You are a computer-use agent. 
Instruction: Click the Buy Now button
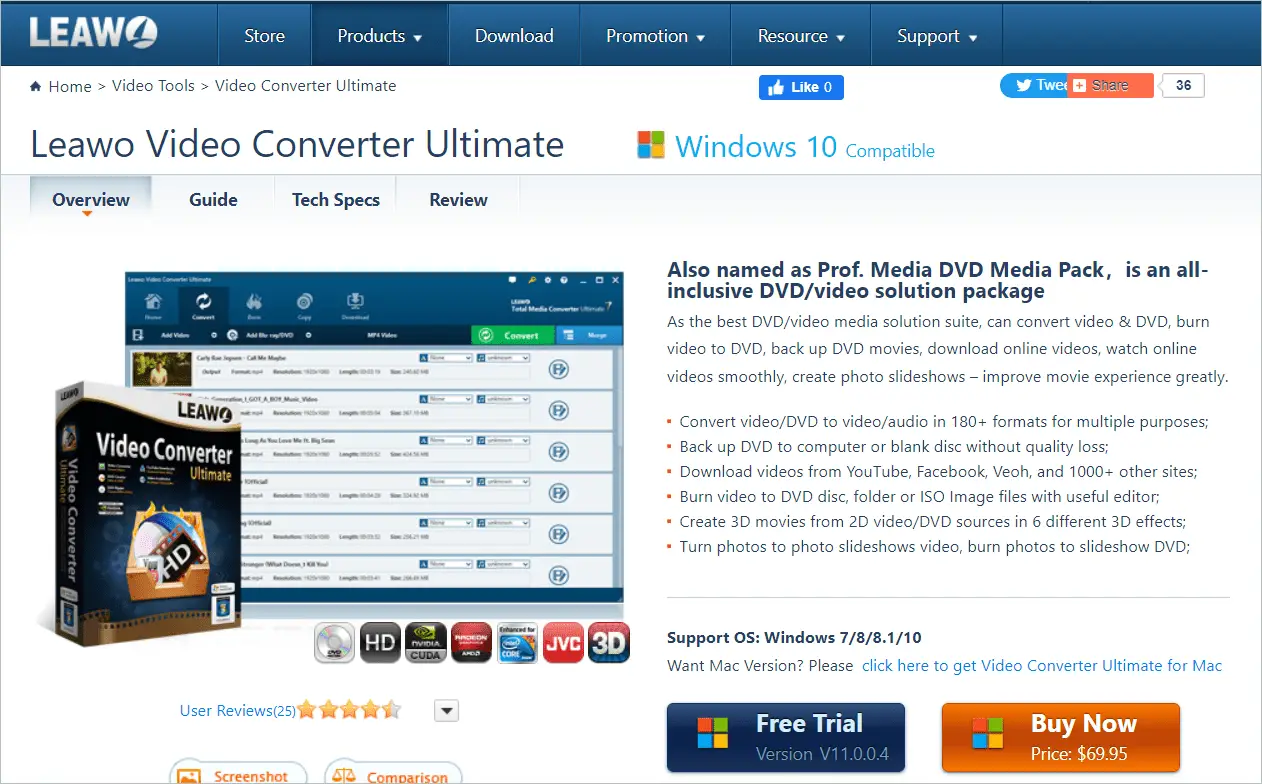coord(1061,737)
